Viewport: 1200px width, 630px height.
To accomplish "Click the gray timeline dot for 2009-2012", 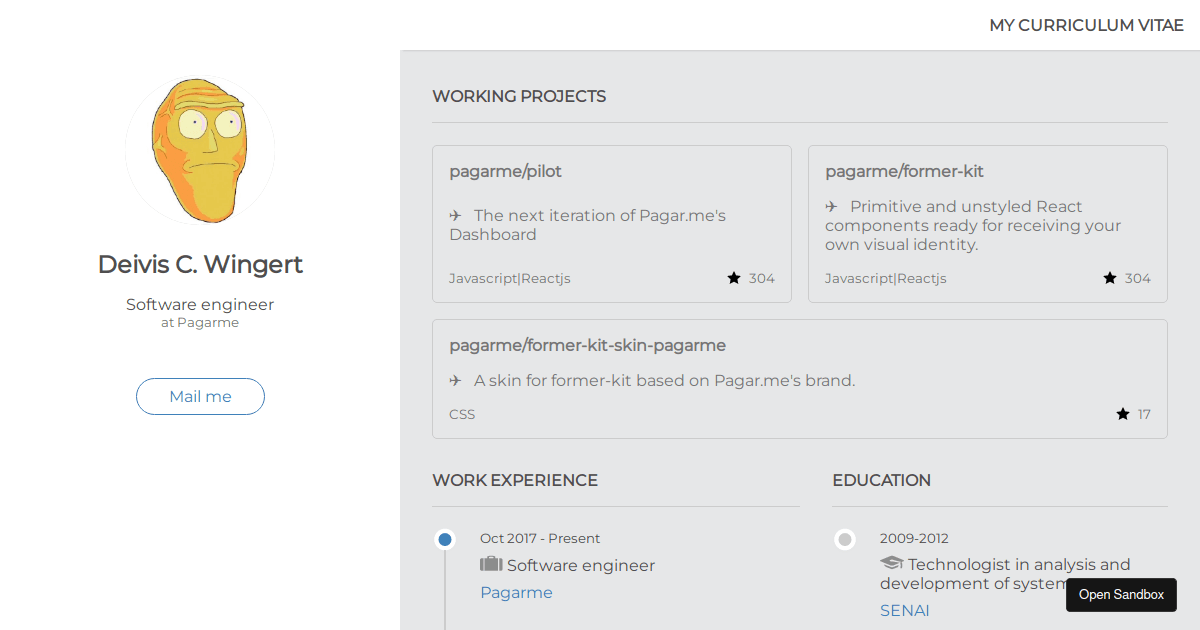I will [845, 540].
